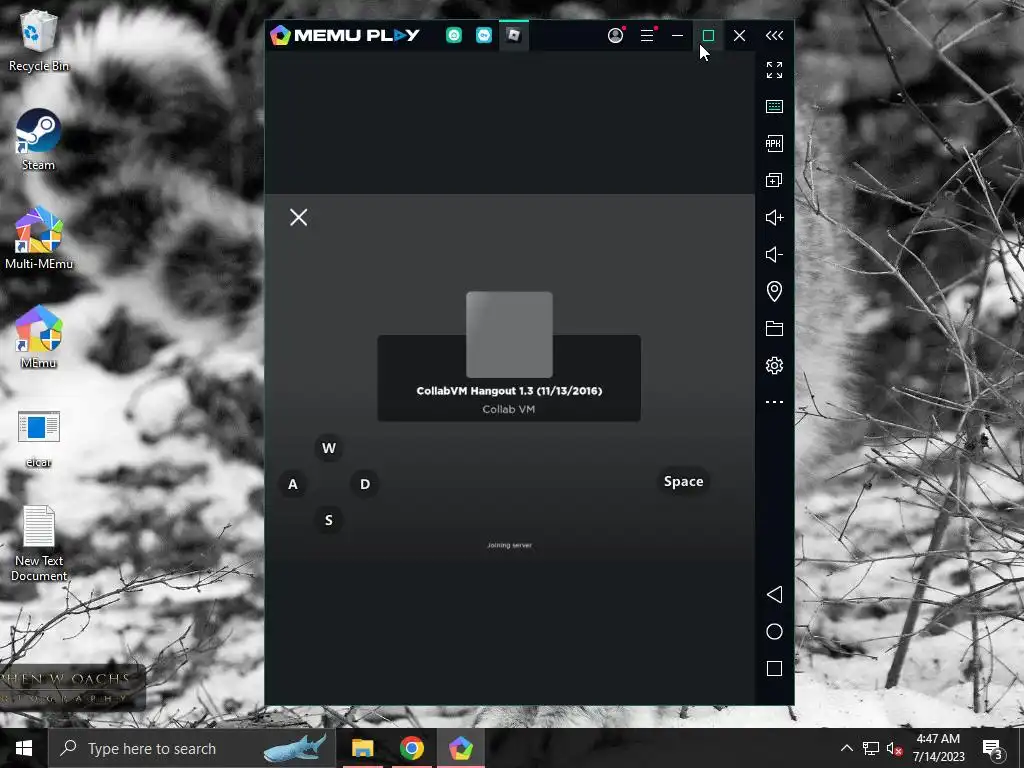This screenshot has width=1024, height=768.
Task: Click the MEmu taskbar icon
Action: click(460, 748)
